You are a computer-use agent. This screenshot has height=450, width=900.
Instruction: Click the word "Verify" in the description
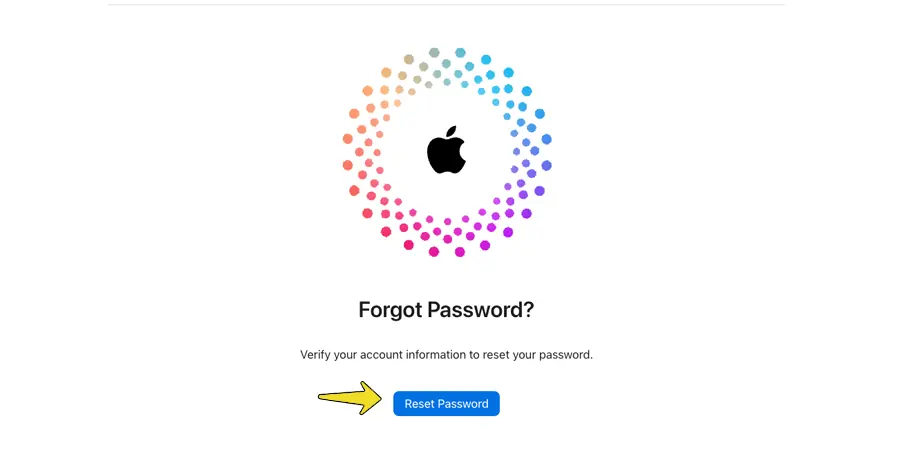(317, 355)
